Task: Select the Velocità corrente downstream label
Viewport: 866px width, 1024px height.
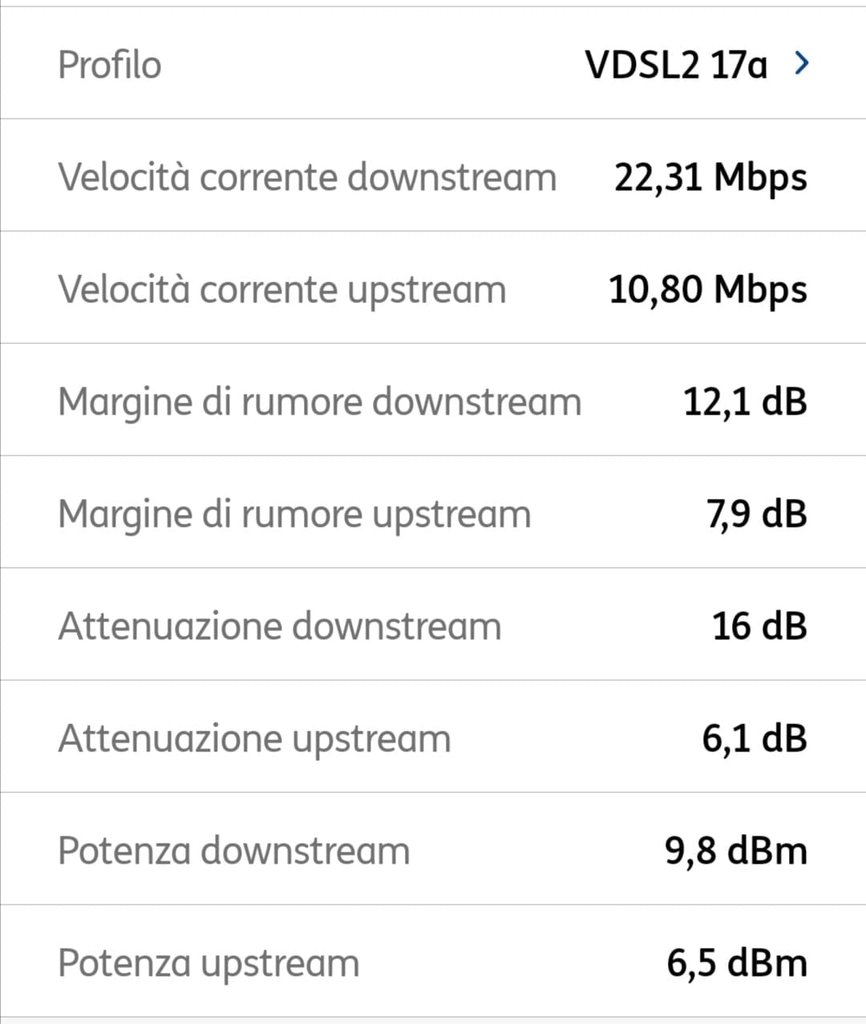Action: pos(307,178)
